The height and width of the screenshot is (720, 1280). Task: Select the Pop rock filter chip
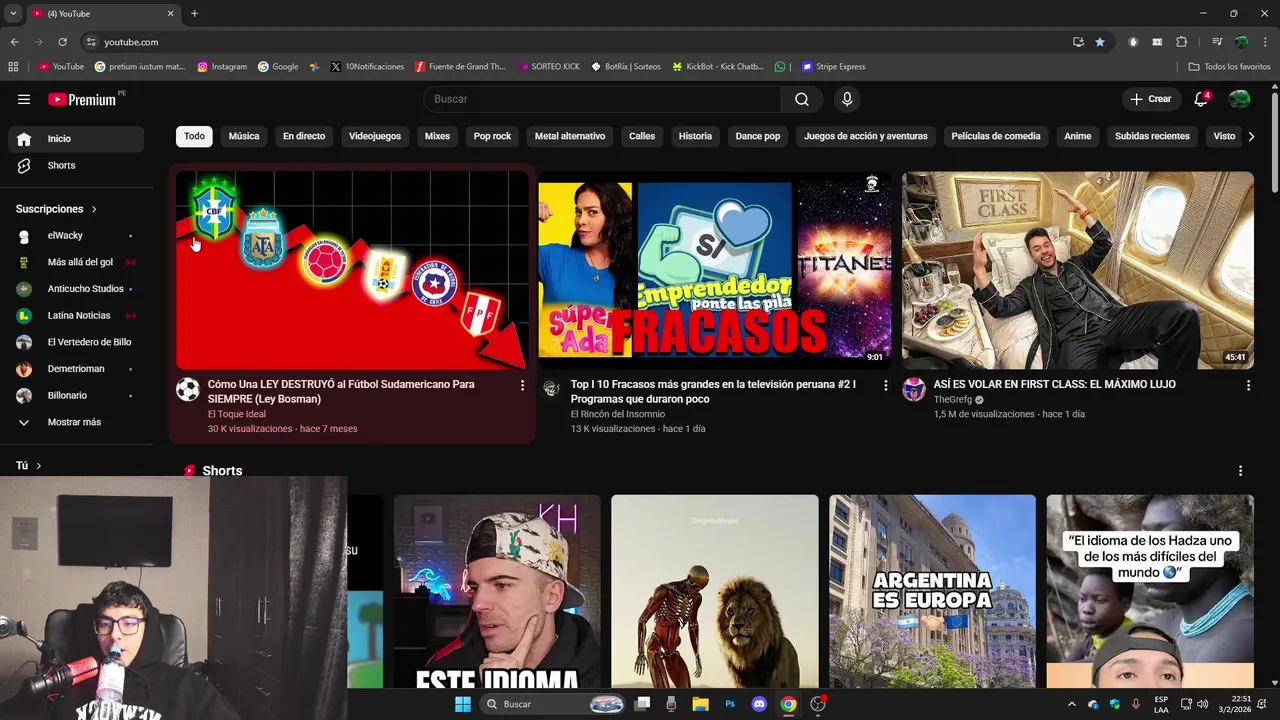(x=492, y=136)
